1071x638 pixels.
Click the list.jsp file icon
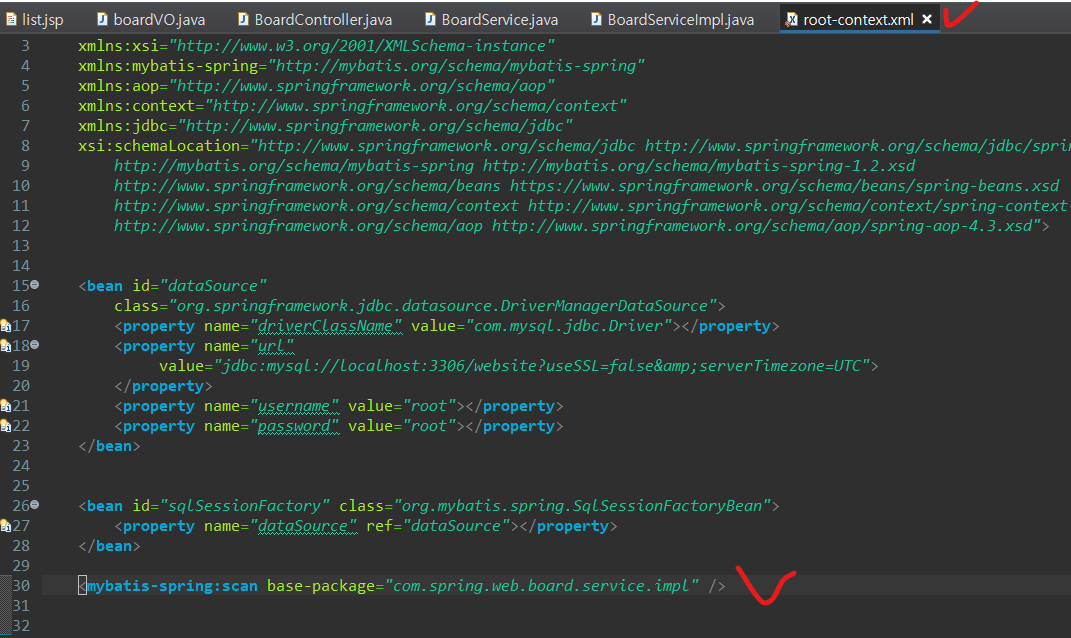[11, 19]
